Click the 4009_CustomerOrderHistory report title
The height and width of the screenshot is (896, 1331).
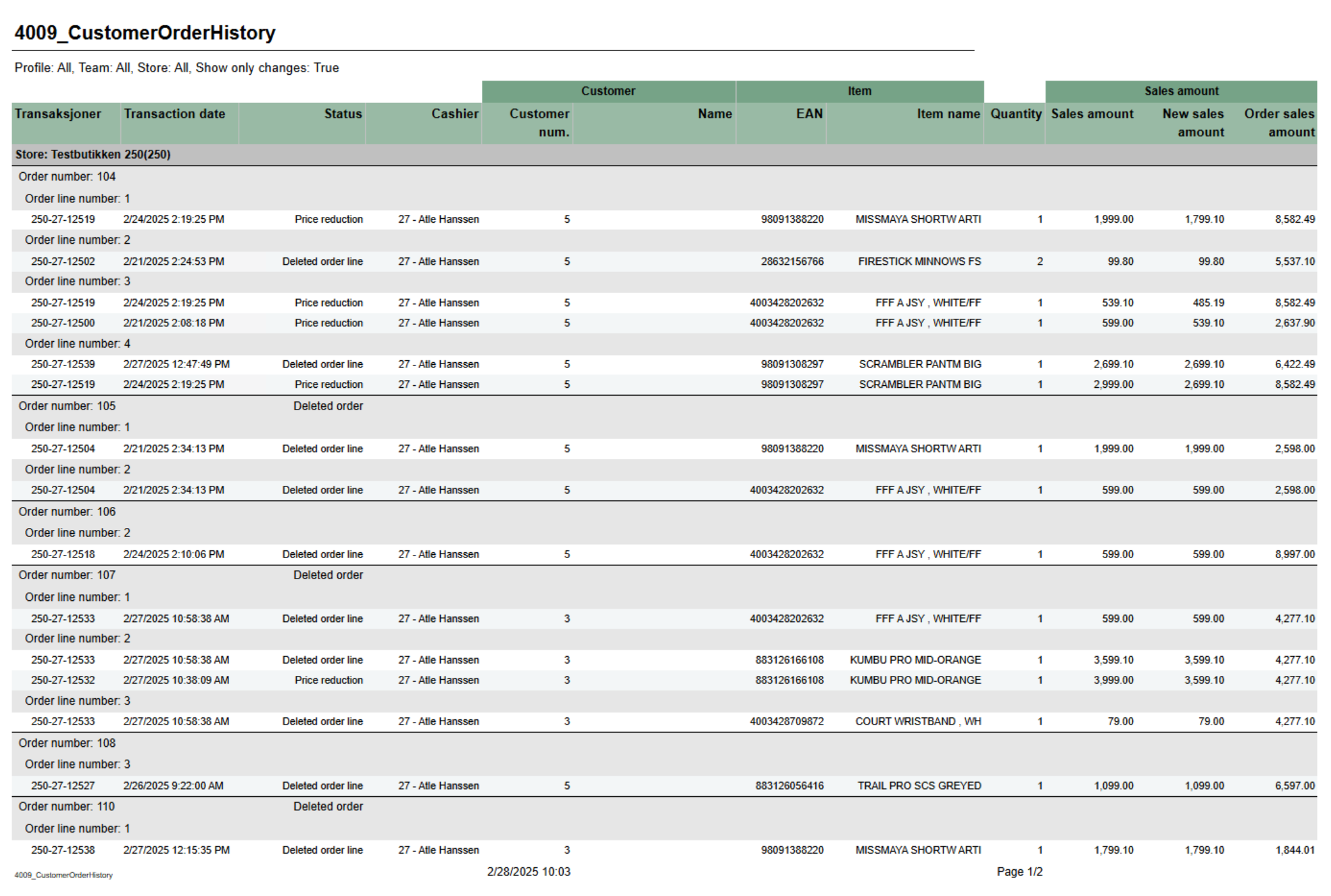(x=145, y=33)
